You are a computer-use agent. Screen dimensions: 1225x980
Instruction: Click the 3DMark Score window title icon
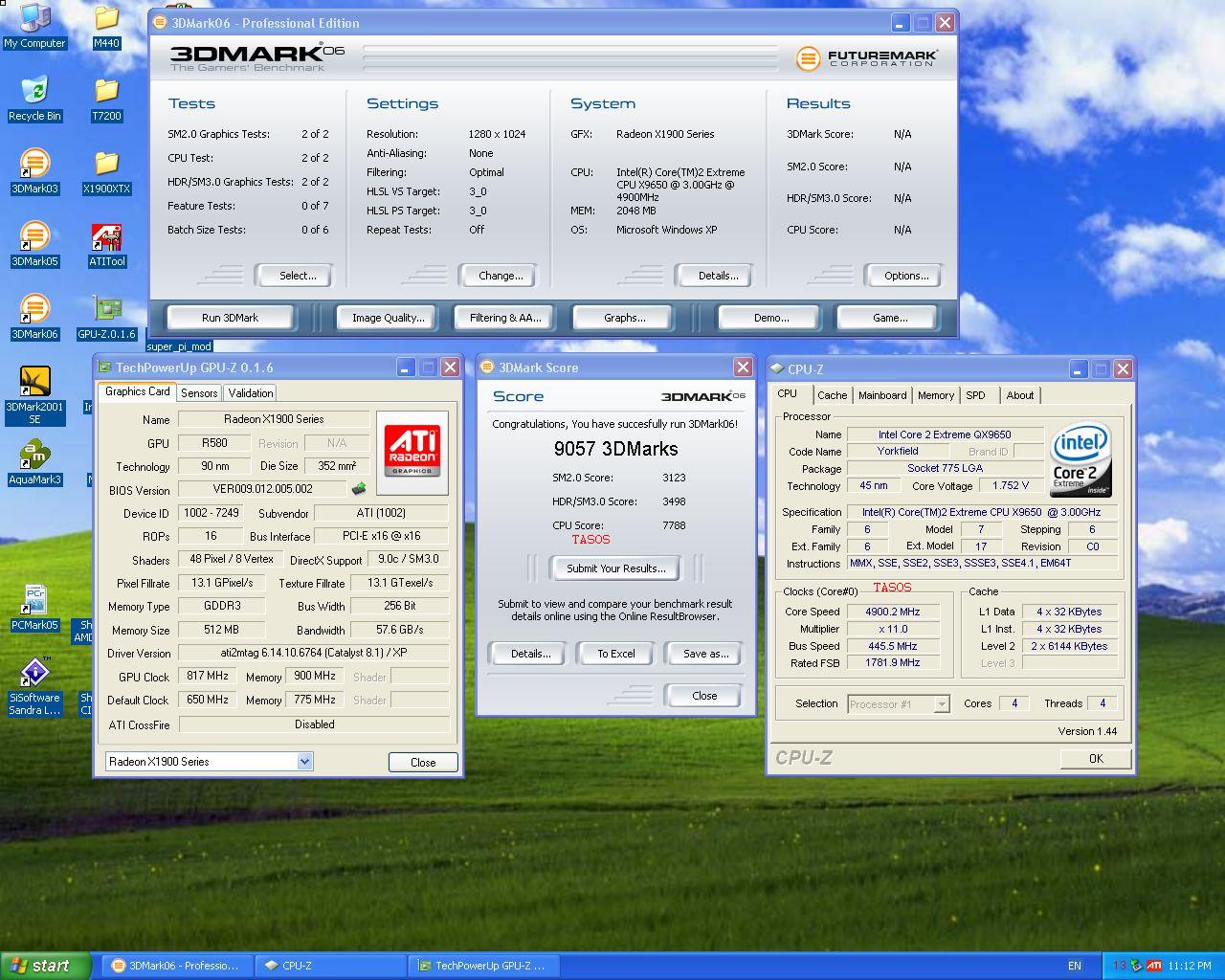tap(487, 367)
